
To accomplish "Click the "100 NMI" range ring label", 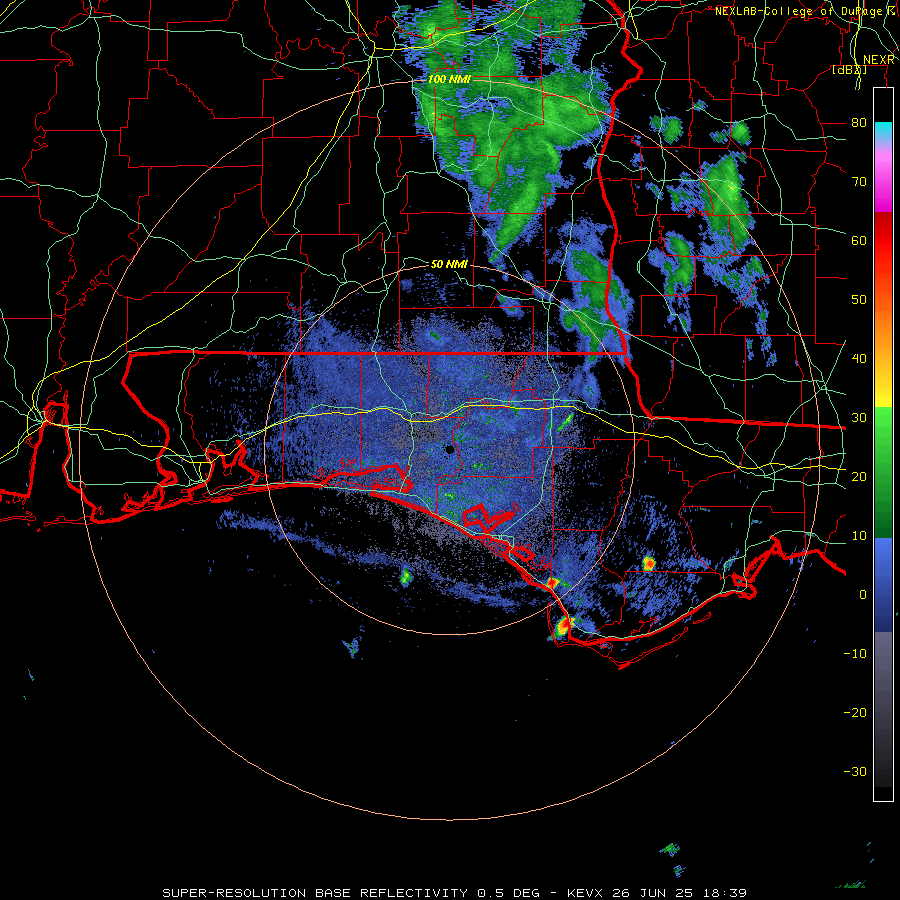I will click(449, 79).
